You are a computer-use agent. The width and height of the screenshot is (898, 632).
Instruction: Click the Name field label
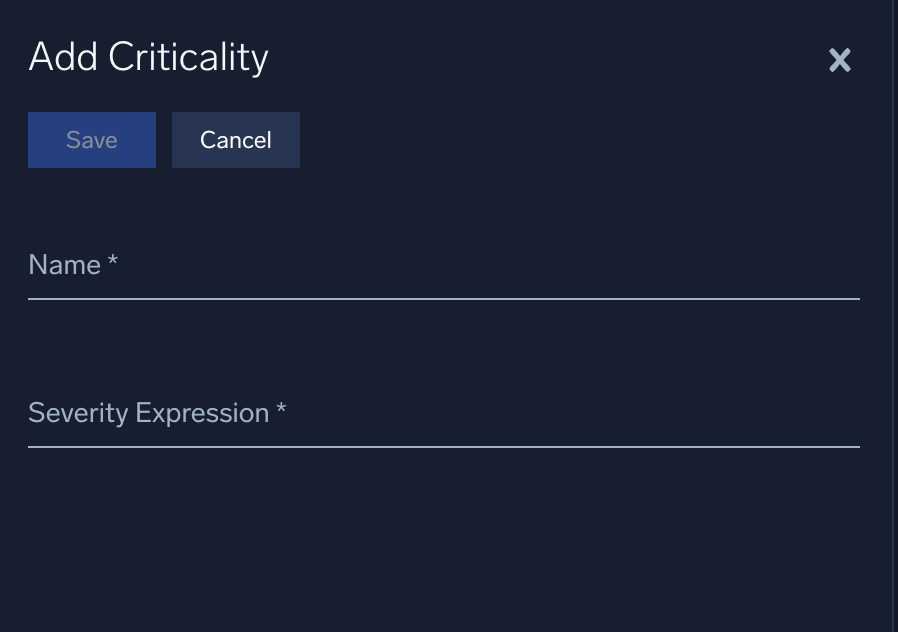(x=64, y=264)
